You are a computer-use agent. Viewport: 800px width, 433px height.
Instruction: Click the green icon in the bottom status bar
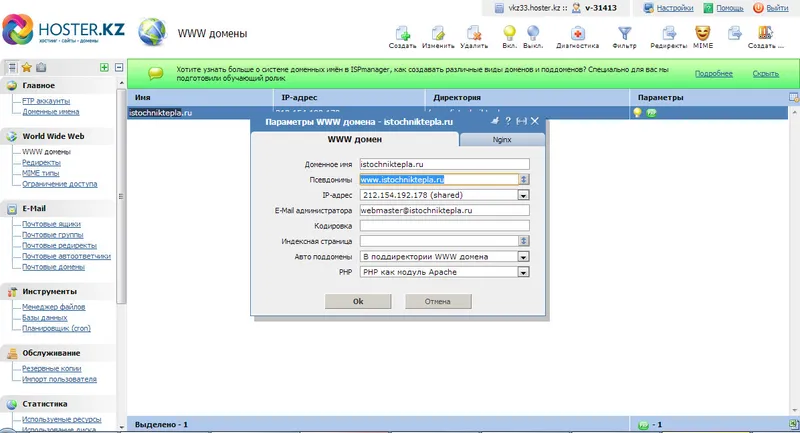643,425
